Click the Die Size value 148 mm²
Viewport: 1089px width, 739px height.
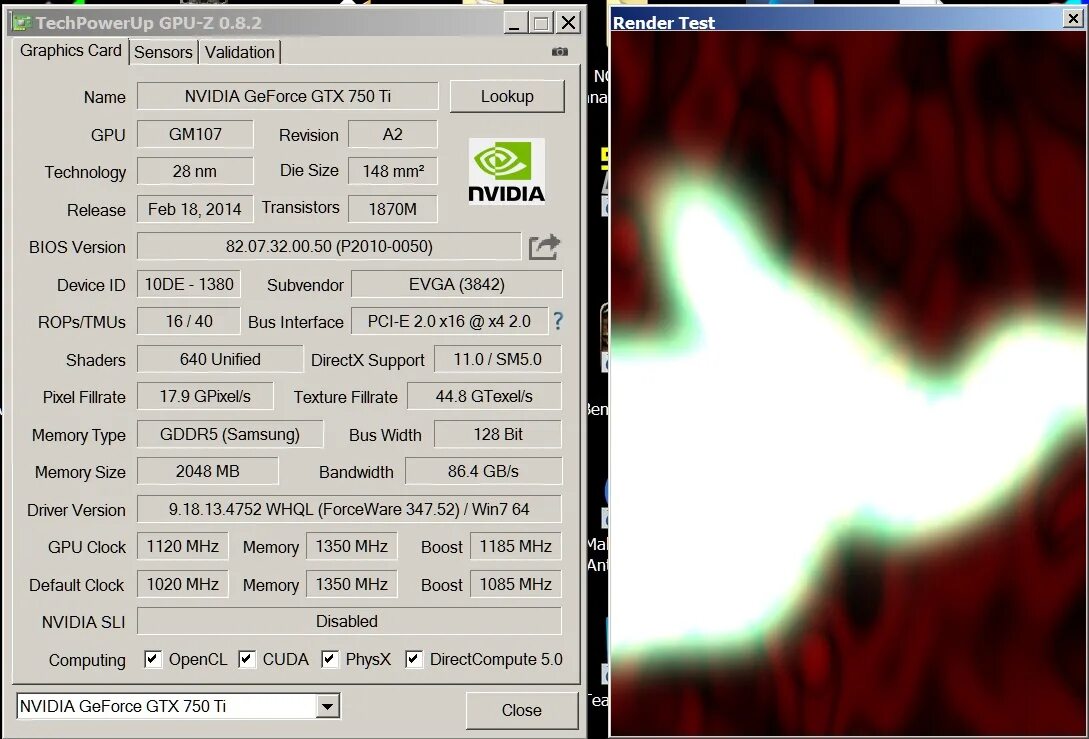pos(392,172)
